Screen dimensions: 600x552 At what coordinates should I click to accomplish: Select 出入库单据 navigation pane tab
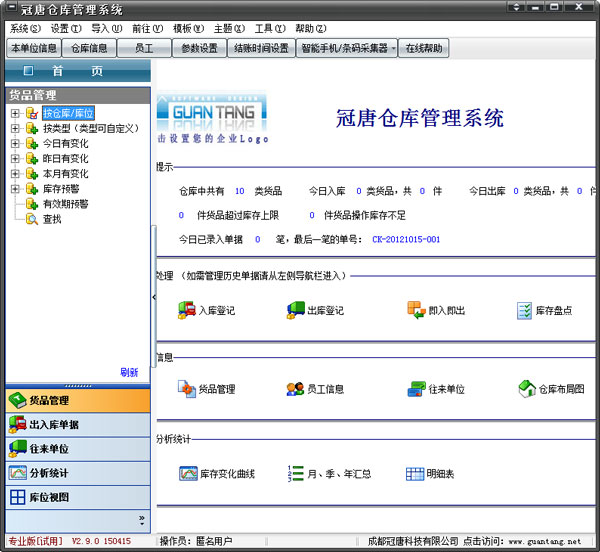click(x=78, y=425)
